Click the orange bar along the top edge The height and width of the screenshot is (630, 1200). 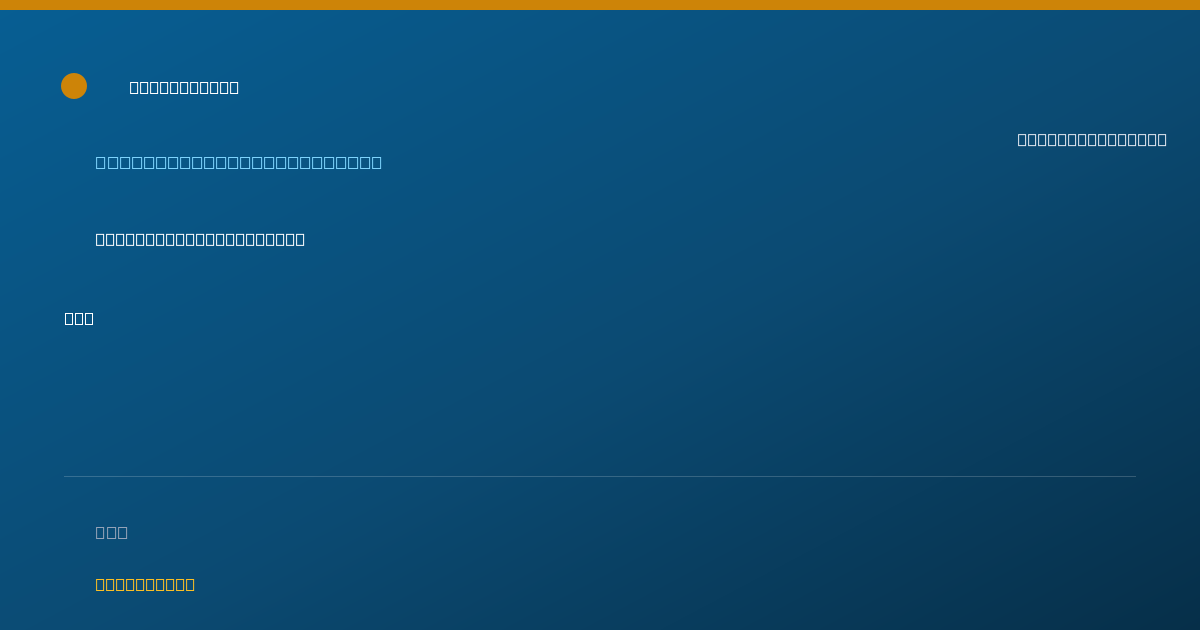point(600,5)
